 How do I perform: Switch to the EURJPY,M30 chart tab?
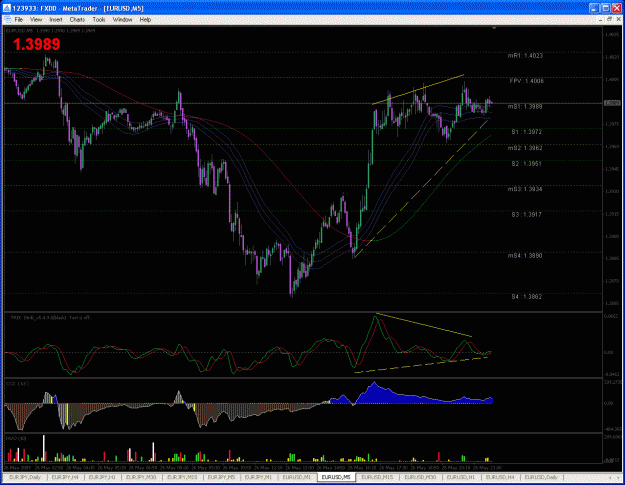click(141, 477)
